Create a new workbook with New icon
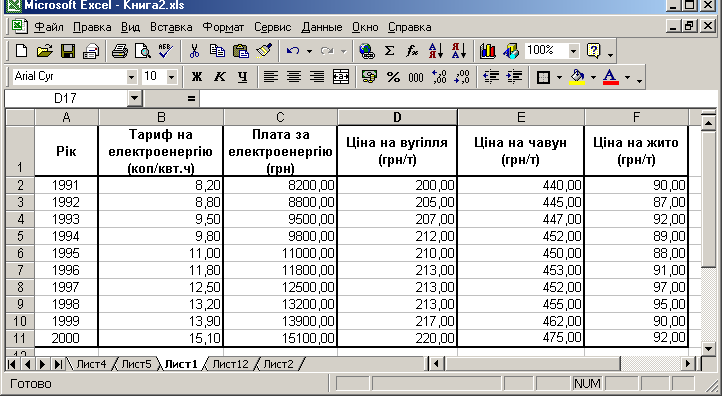722x396 pixels. (x=21, y=51)
